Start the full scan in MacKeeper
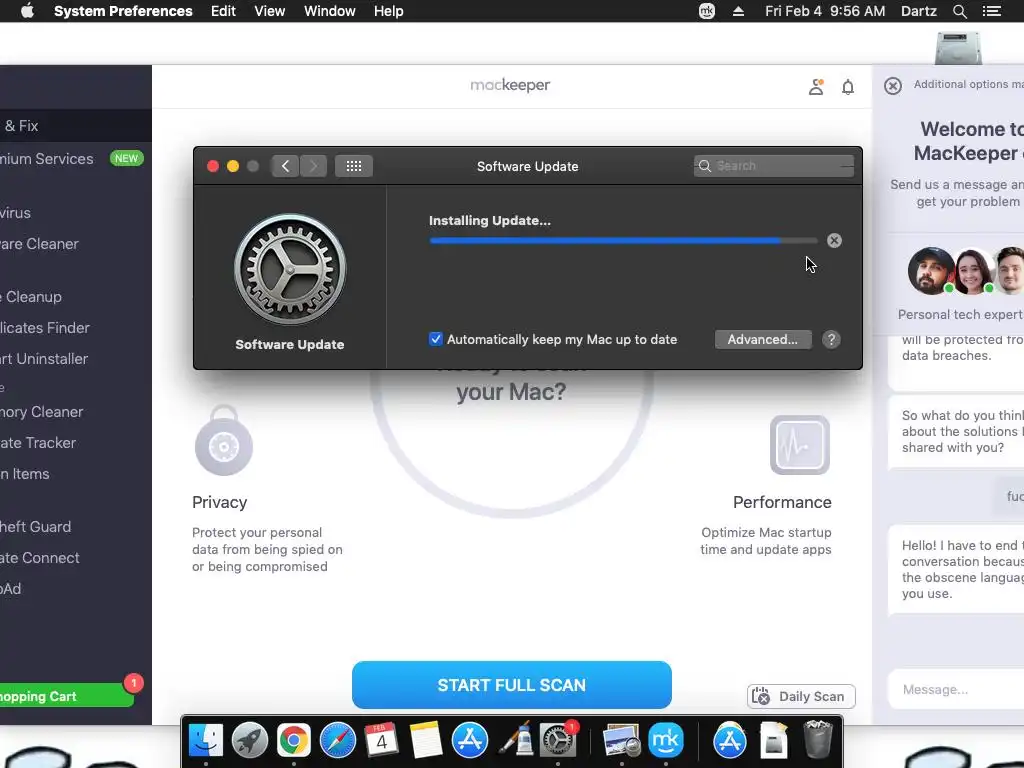 (511, 684)
